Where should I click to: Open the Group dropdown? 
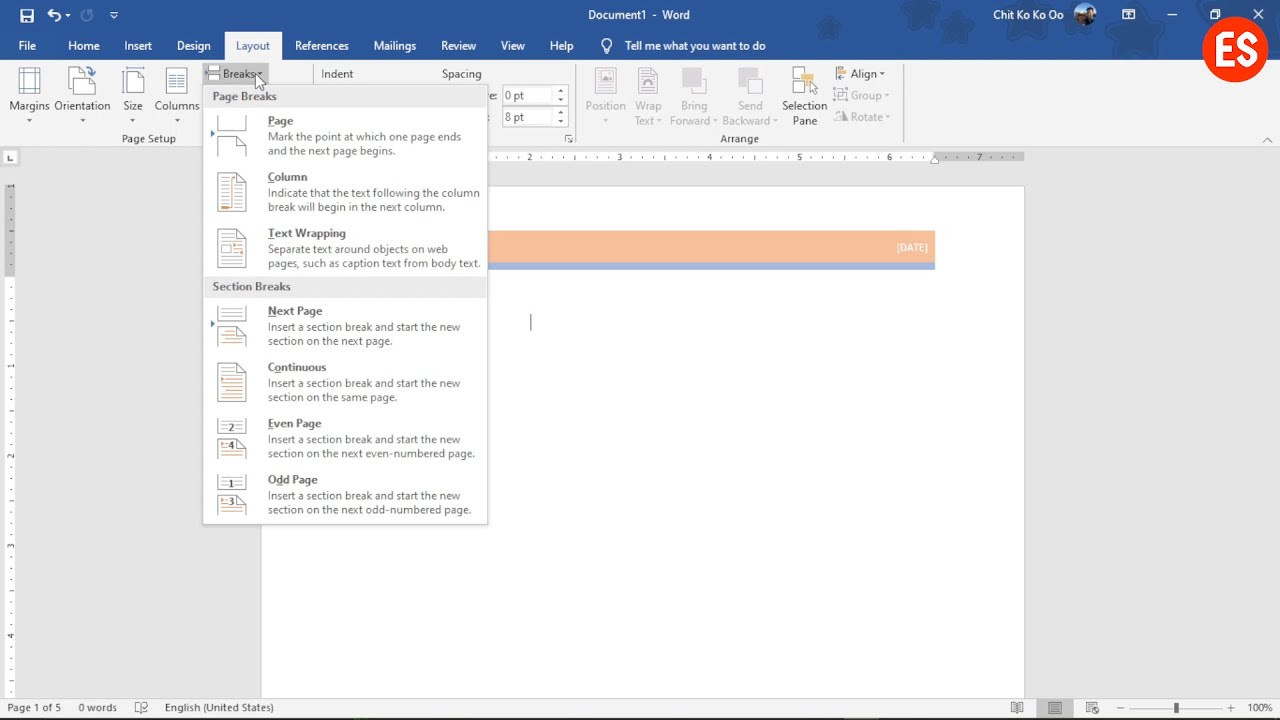(862, 96)
